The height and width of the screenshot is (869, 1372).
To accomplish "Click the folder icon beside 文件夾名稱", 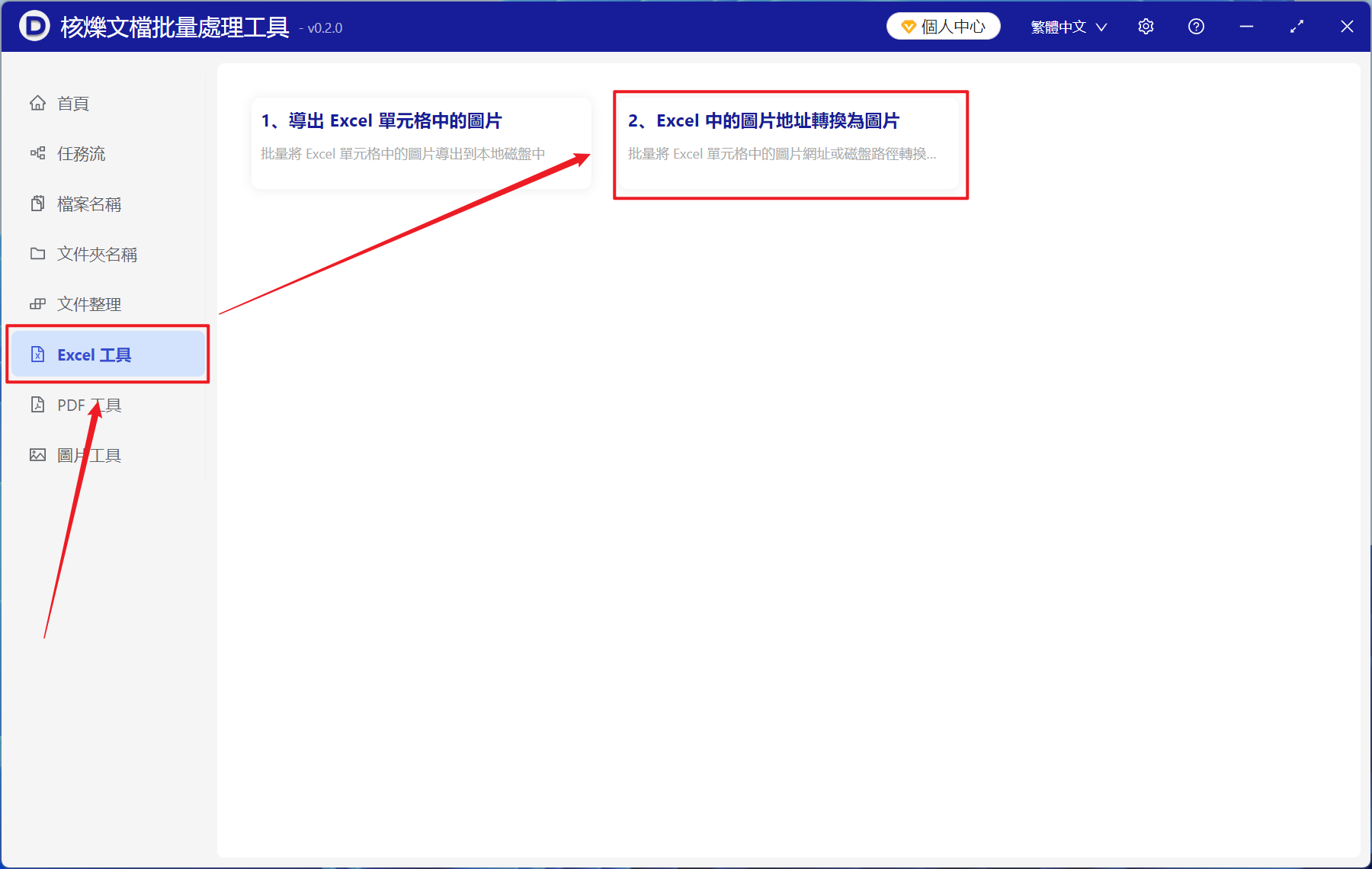I will (x=37, y=254).
